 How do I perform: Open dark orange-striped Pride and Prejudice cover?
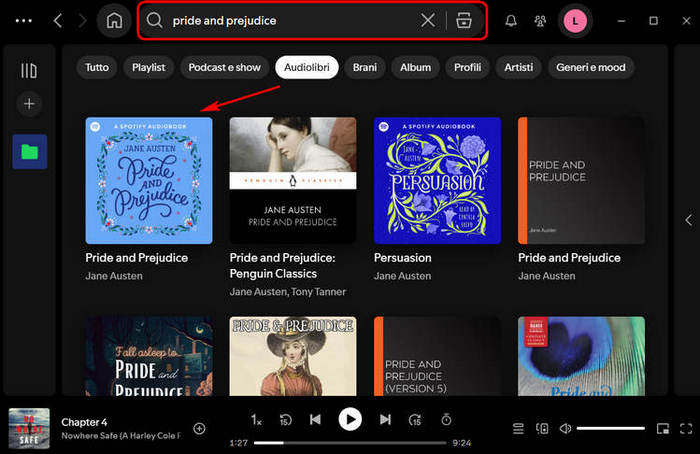pyautogui.click(x=581, y=181)
